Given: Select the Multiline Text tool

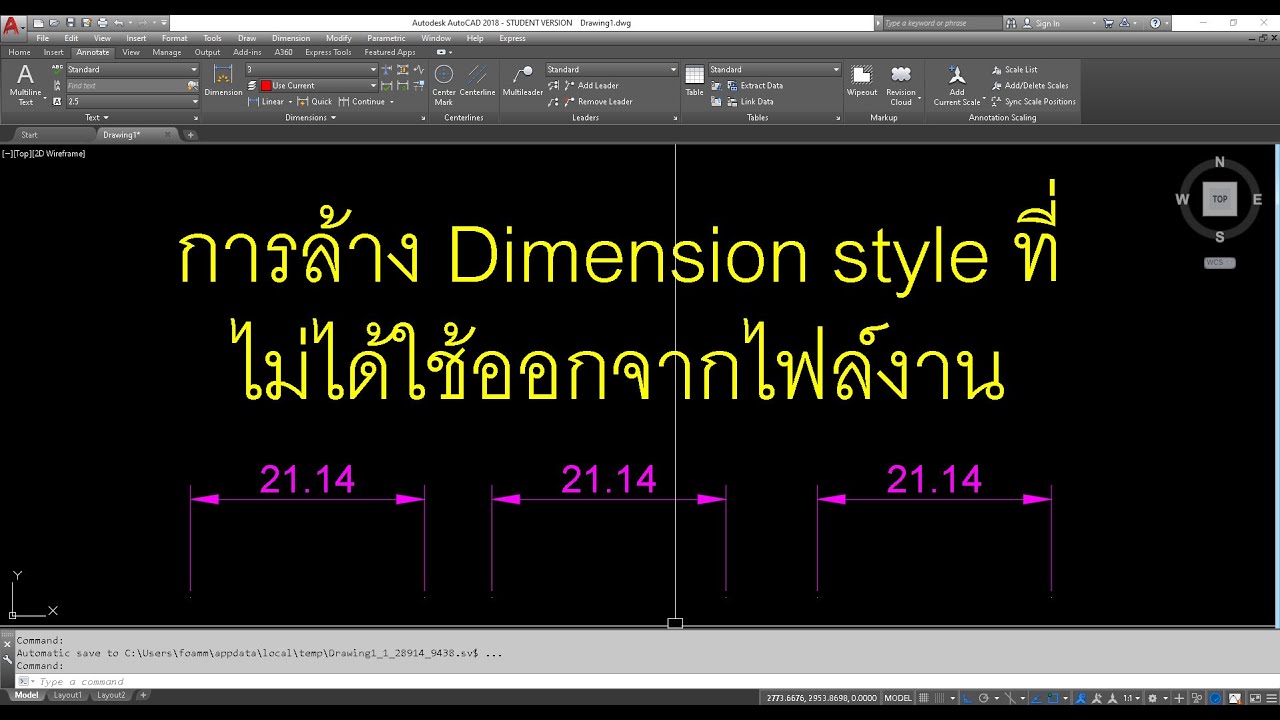Looking at the screenshot, I should (x=26, y=84).
